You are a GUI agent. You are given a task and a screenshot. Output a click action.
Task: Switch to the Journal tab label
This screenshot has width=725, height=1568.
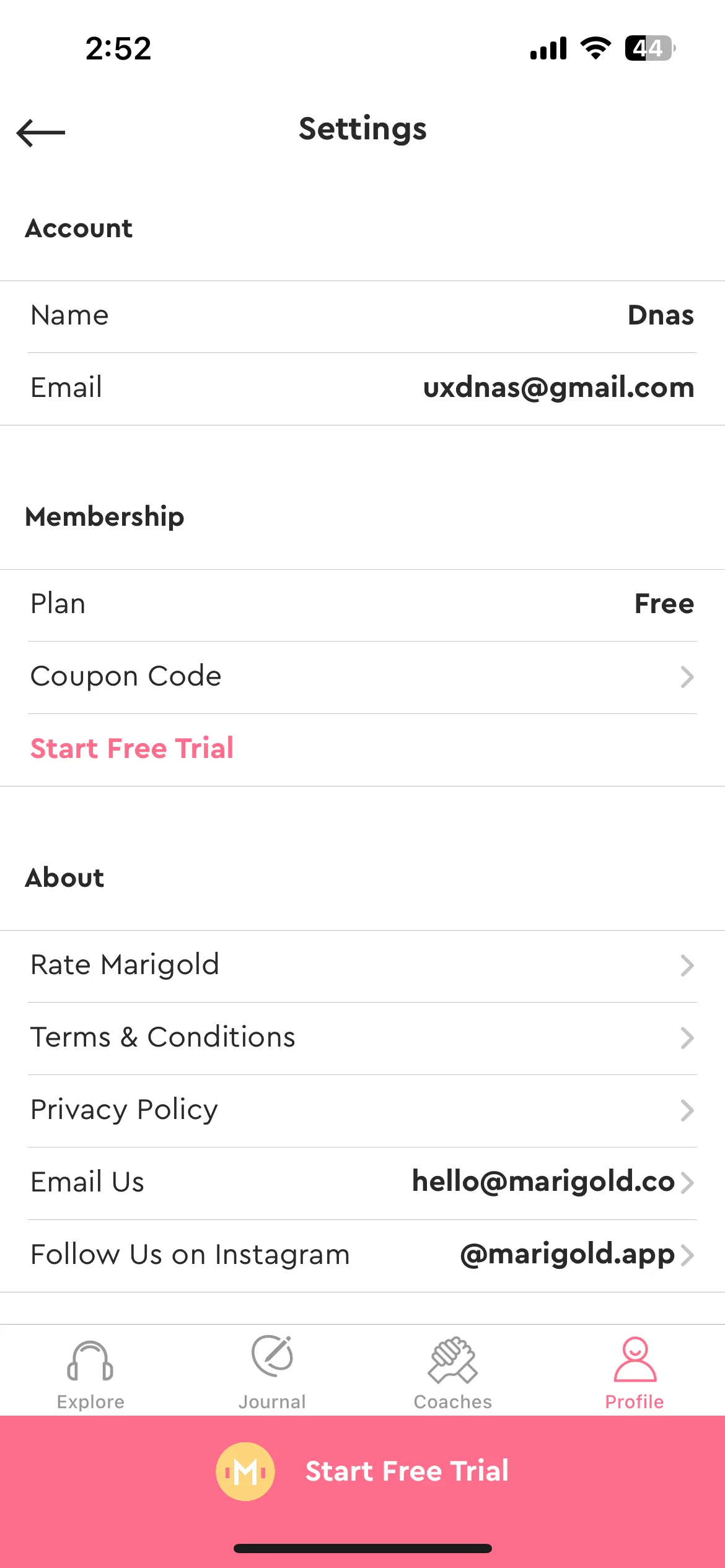(x=272, y=1401)
